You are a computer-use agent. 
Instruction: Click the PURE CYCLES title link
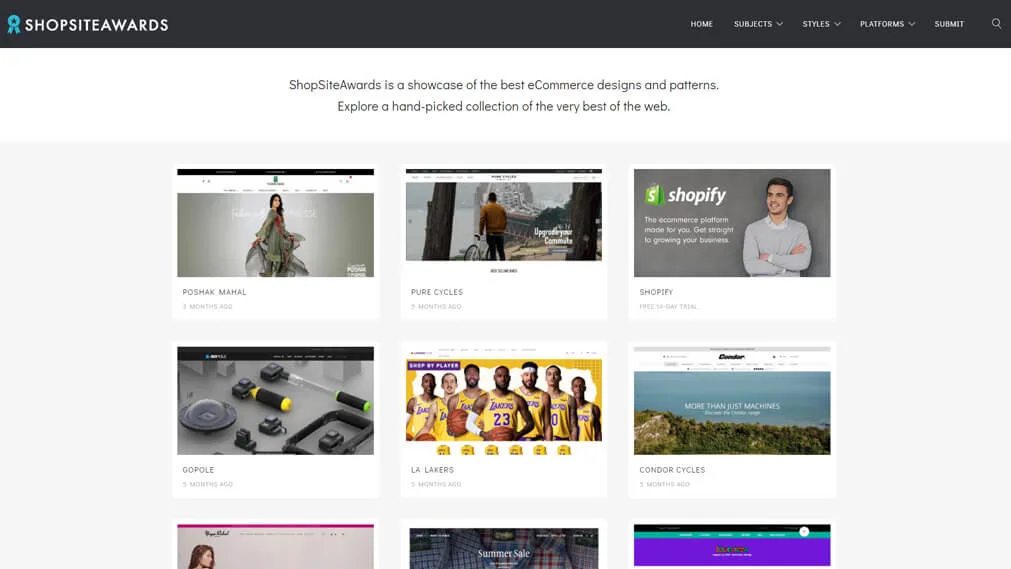pyautogui.click(x=437, y=292)
